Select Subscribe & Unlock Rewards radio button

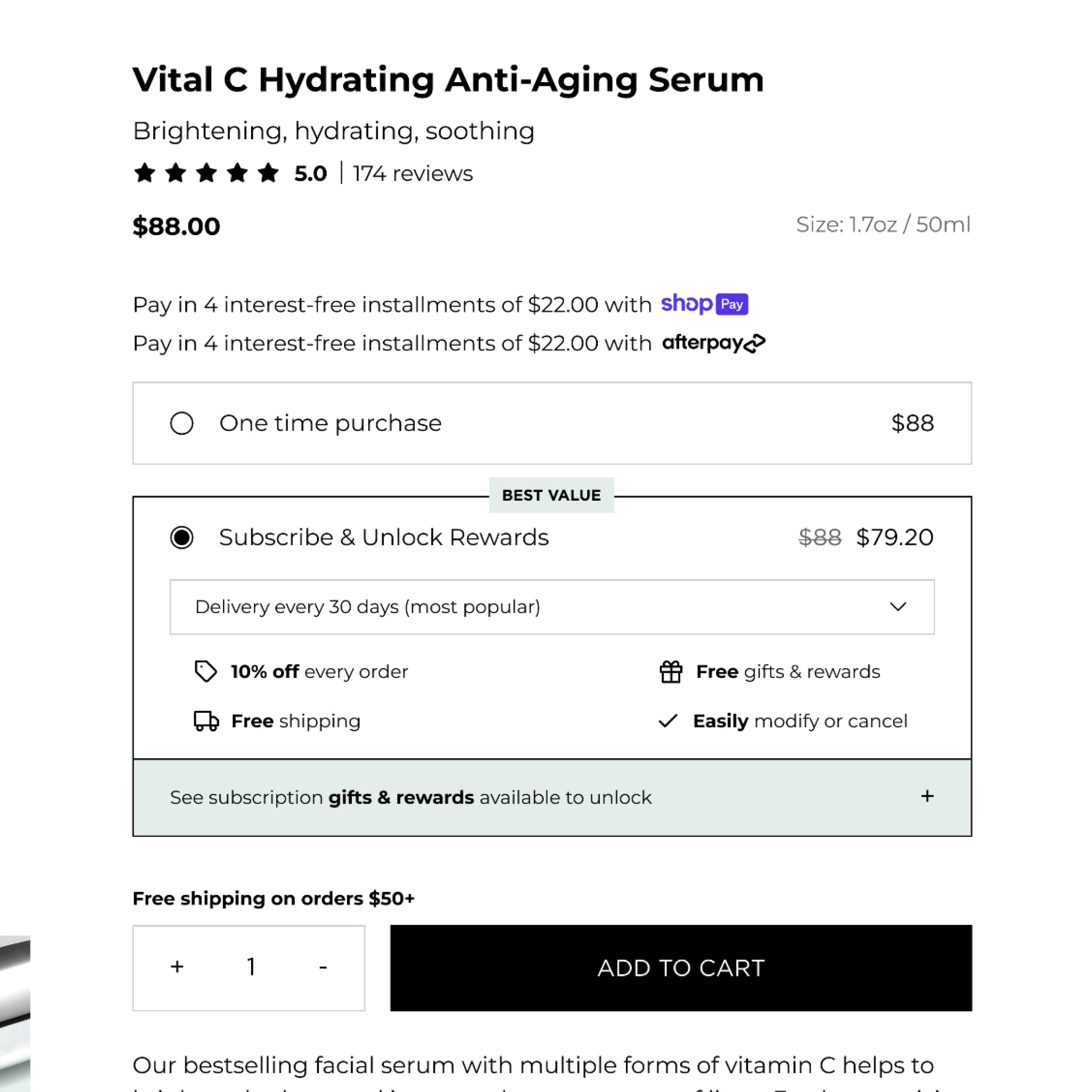tap(182, 538)
